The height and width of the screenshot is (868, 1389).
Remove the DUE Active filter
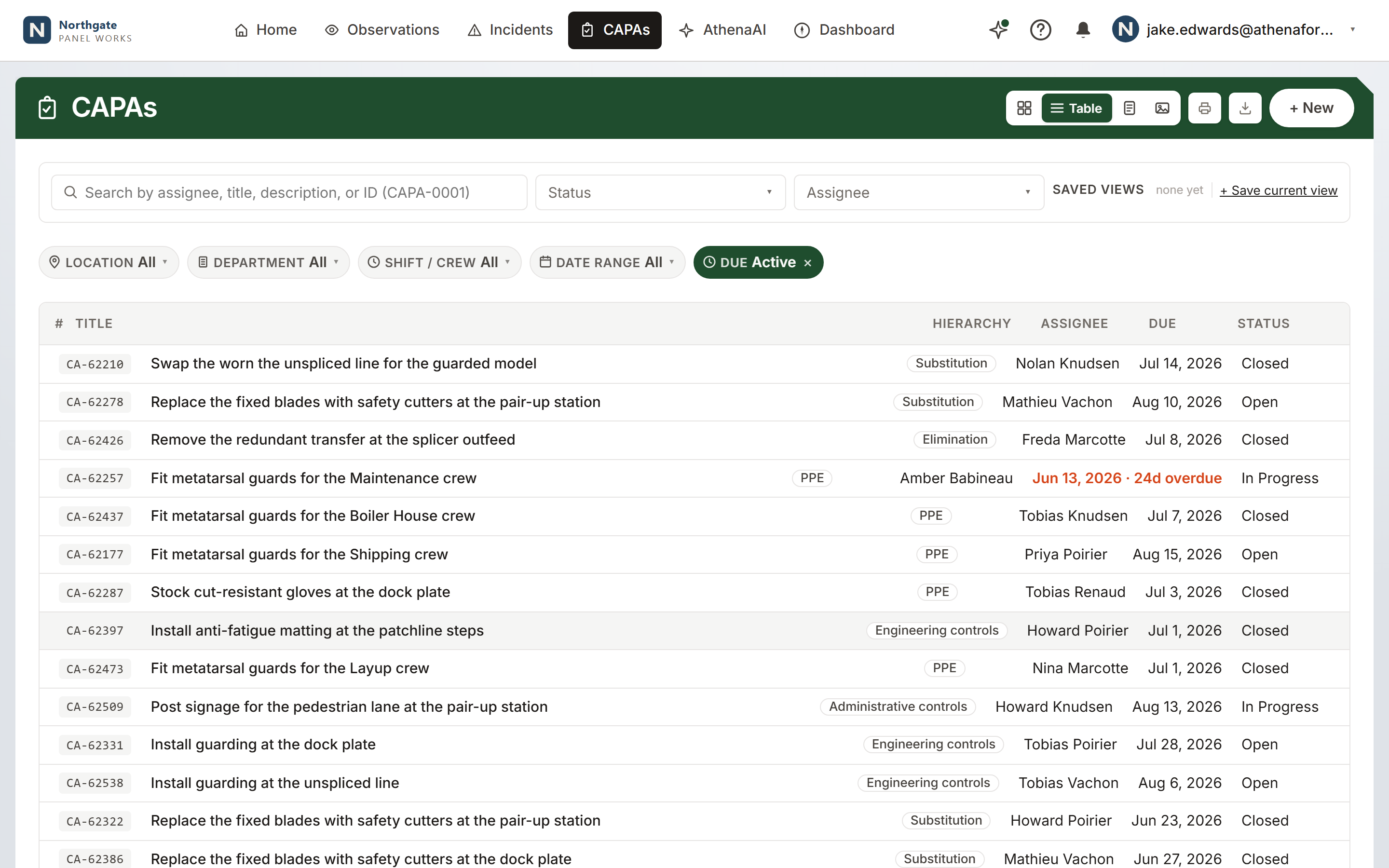(807, 263)
